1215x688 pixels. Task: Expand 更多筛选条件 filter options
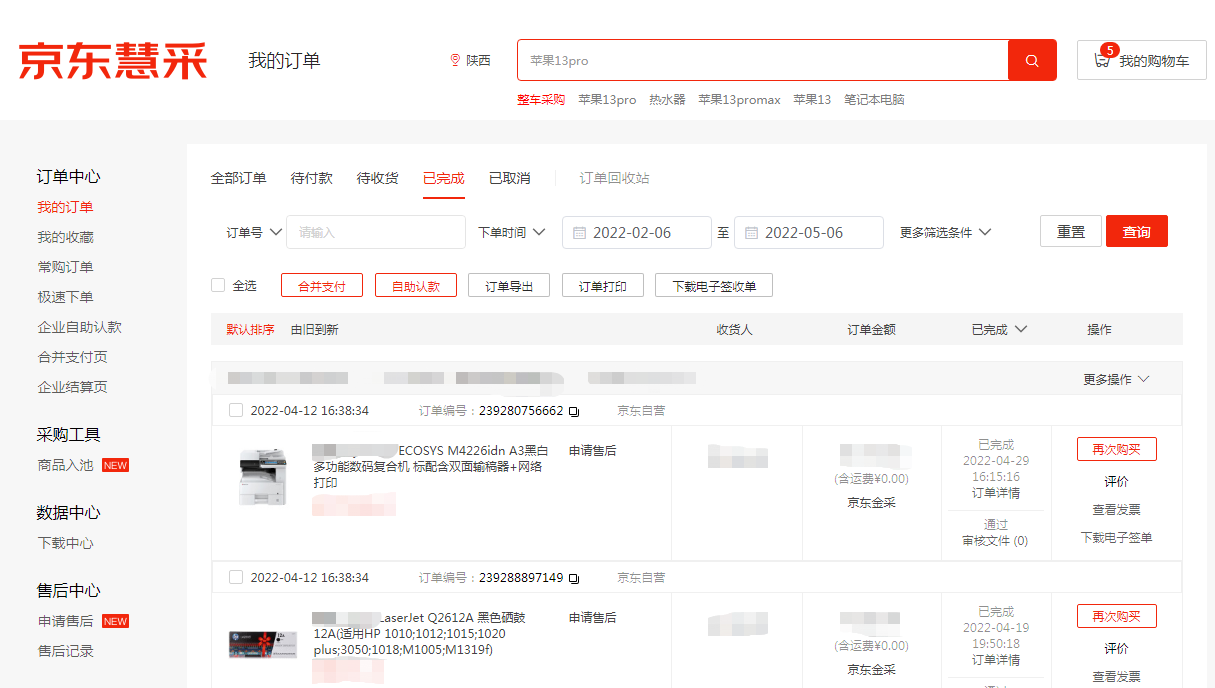(945, 232)
